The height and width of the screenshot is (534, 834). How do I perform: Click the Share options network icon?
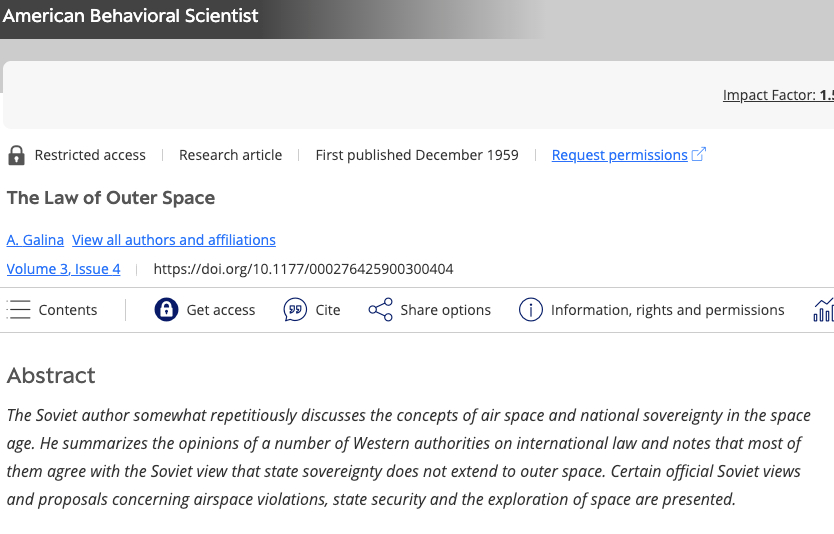(380, 310)
